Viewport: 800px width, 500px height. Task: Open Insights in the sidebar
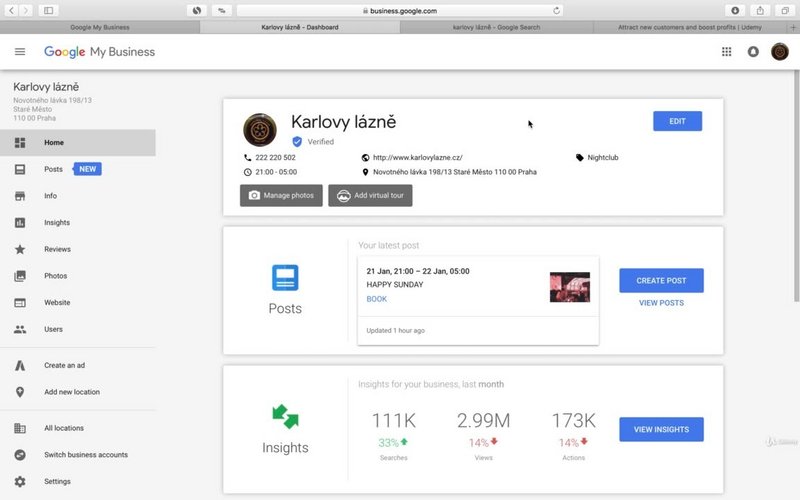click(78, 222)
